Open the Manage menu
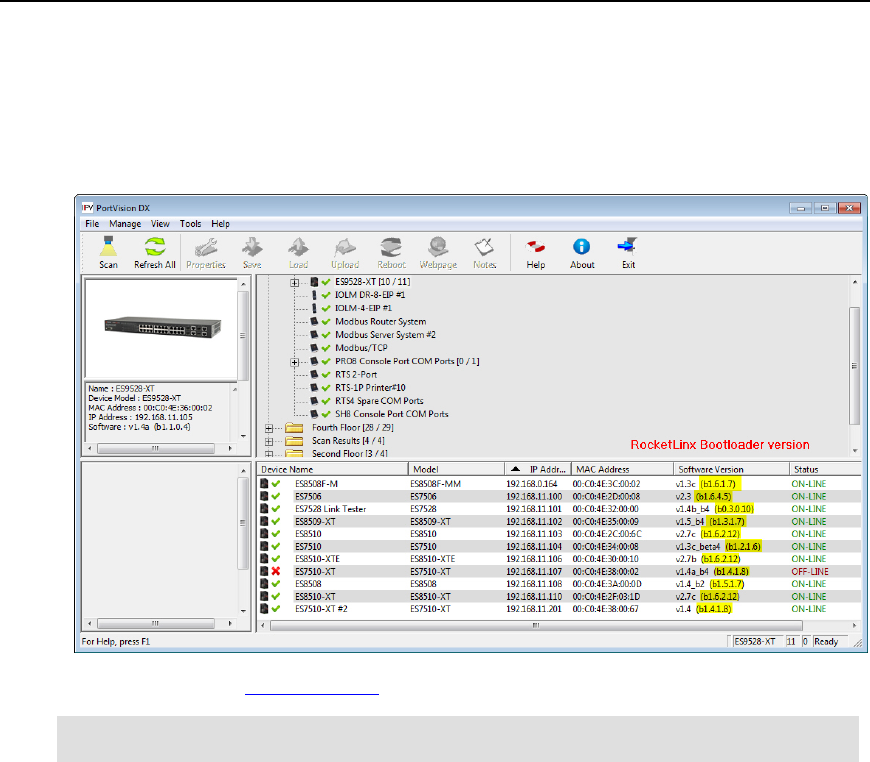 pyautogui.click(x=125, y=224)
